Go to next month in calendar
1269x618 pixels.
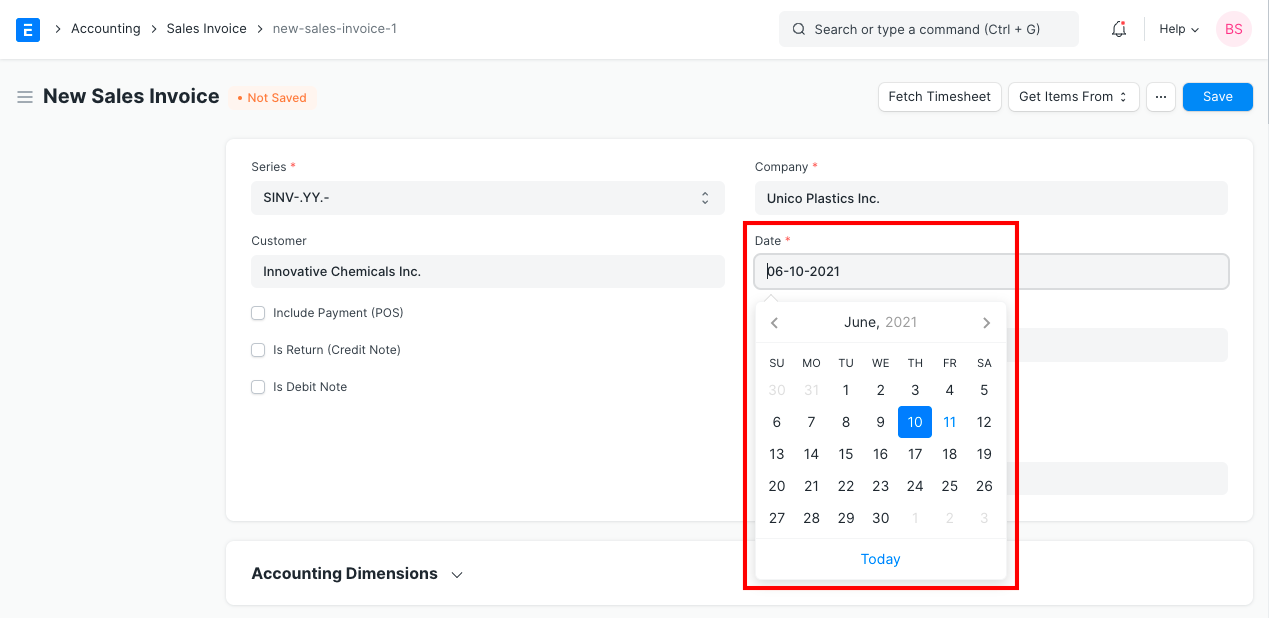[x=986, y=322]
